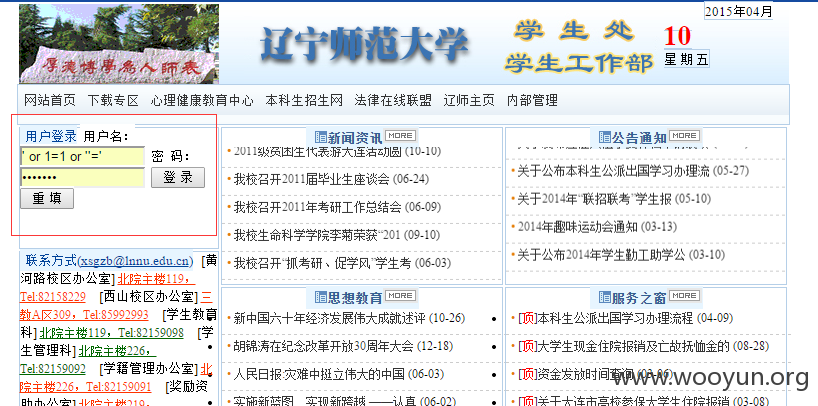The width and height of the screenshot is (818, 406).
Task: Open notice 2014年趣味运动会通知
Action: [578, 227]
